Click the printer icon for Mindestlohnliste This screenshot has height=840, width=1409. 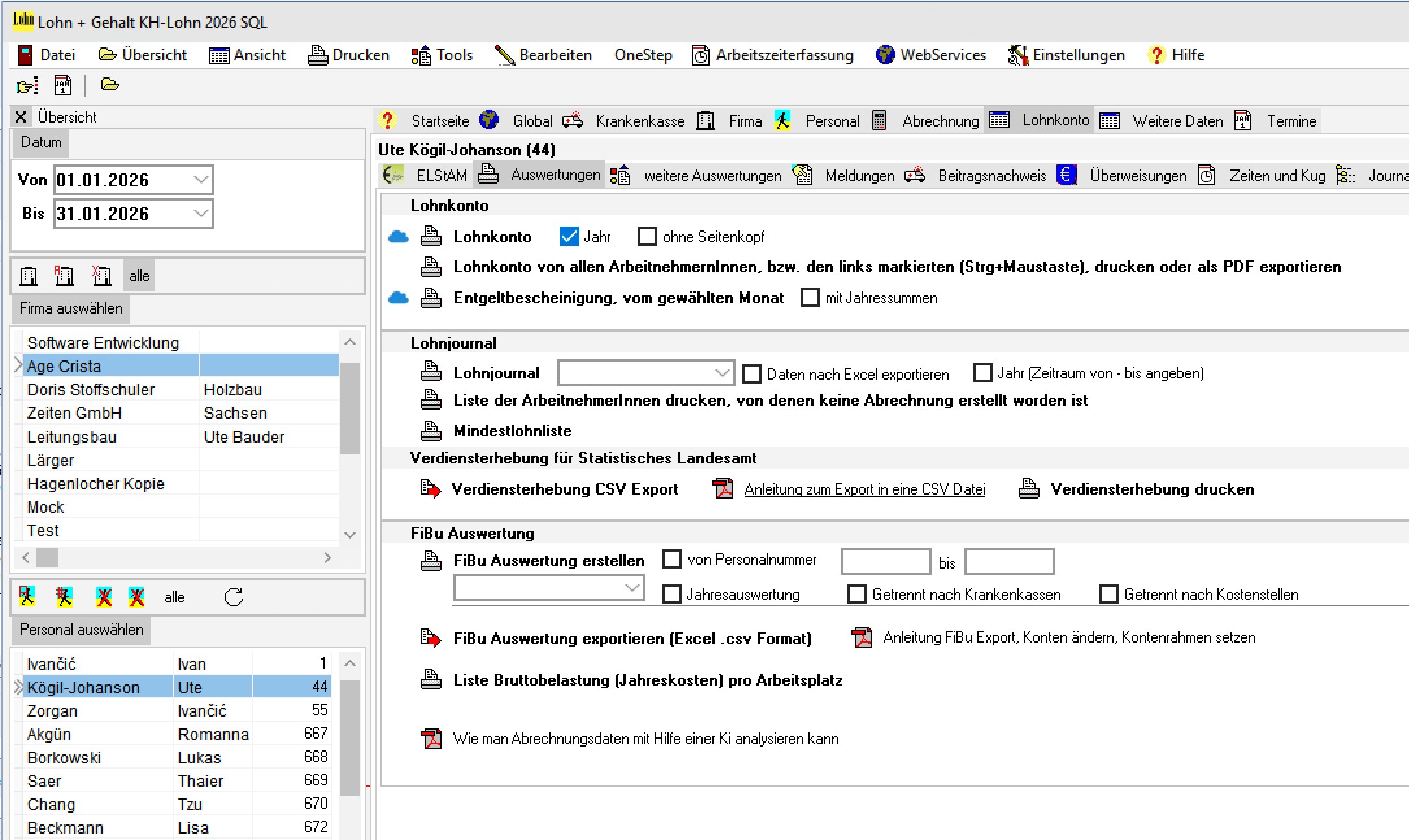[x=431, y=430]
